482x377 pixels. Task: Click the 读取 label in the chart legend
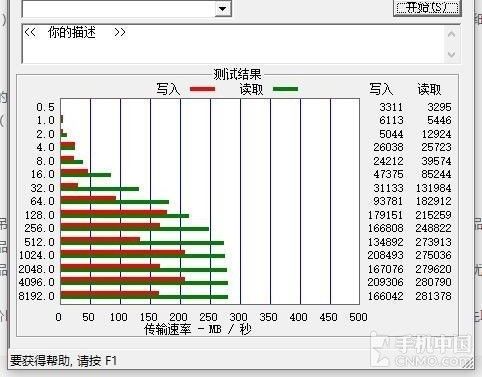[251, 89]
